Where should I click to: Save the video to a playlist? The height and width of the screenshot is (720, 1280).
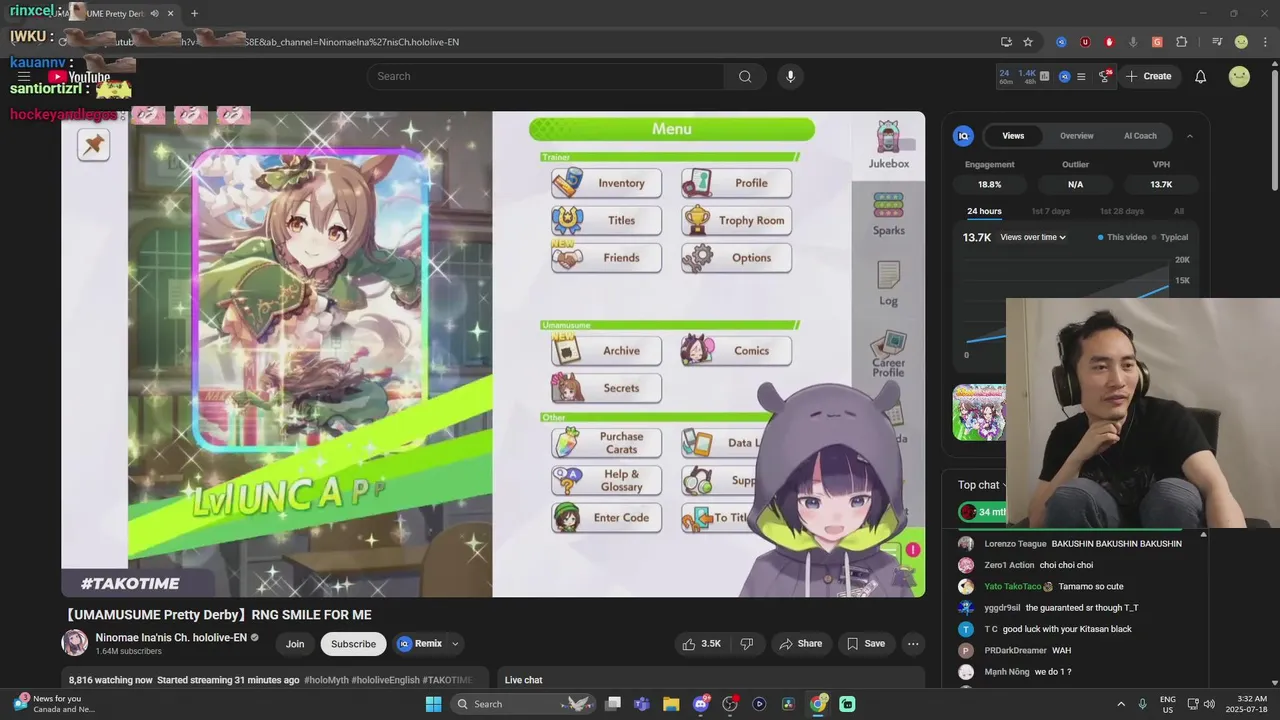pyautogui.click(x=866, y=644)
